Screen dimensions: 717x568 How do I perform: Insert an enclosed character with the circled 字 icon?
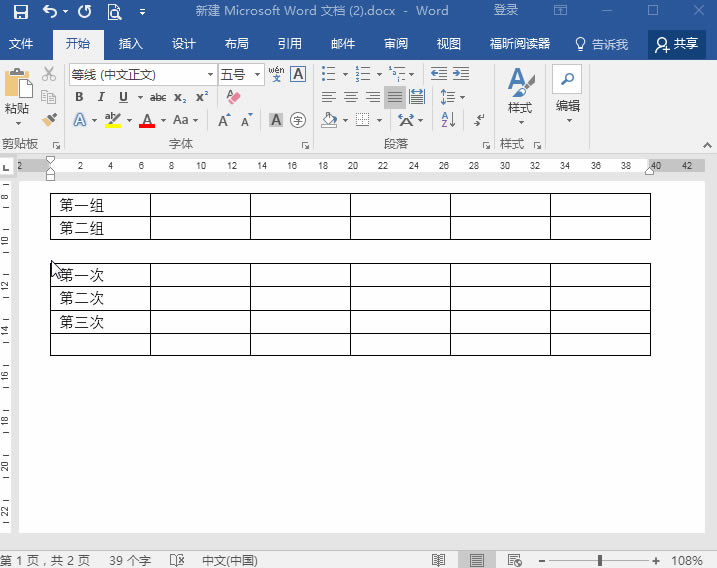(298, 120)
